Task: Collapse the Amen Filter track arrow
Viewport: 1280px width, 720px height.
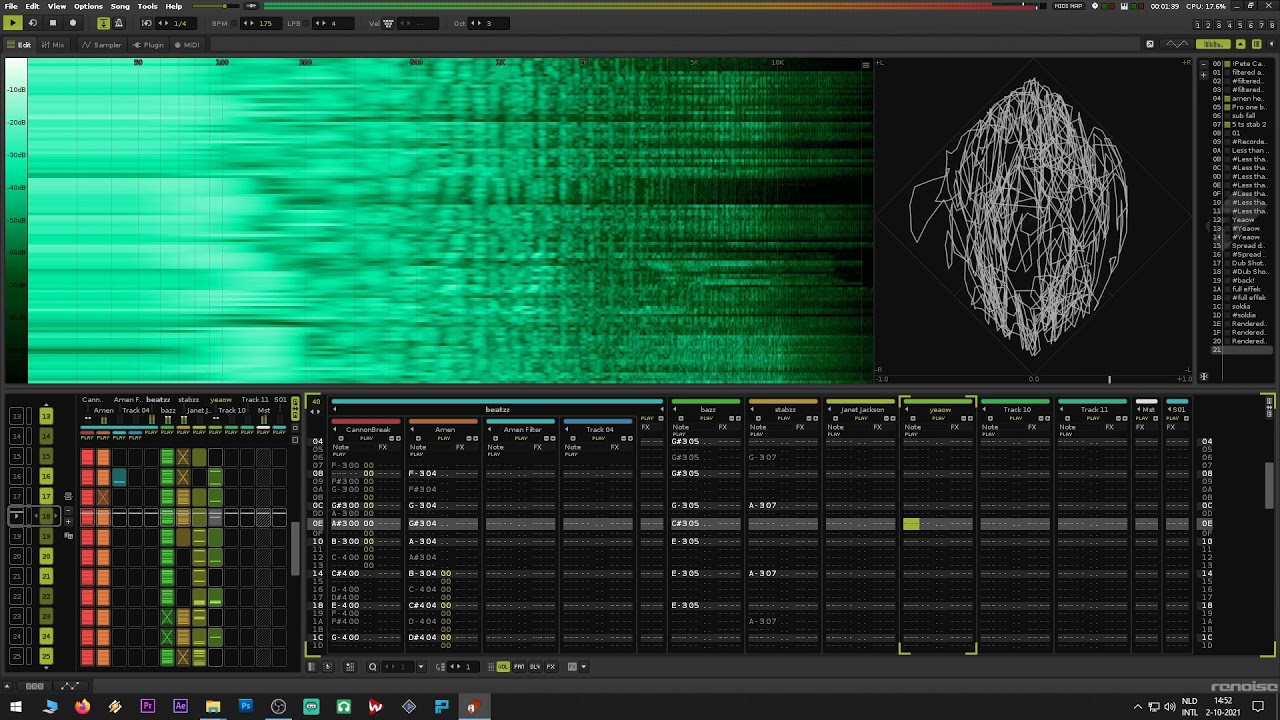Action: (x=491, y=429)
